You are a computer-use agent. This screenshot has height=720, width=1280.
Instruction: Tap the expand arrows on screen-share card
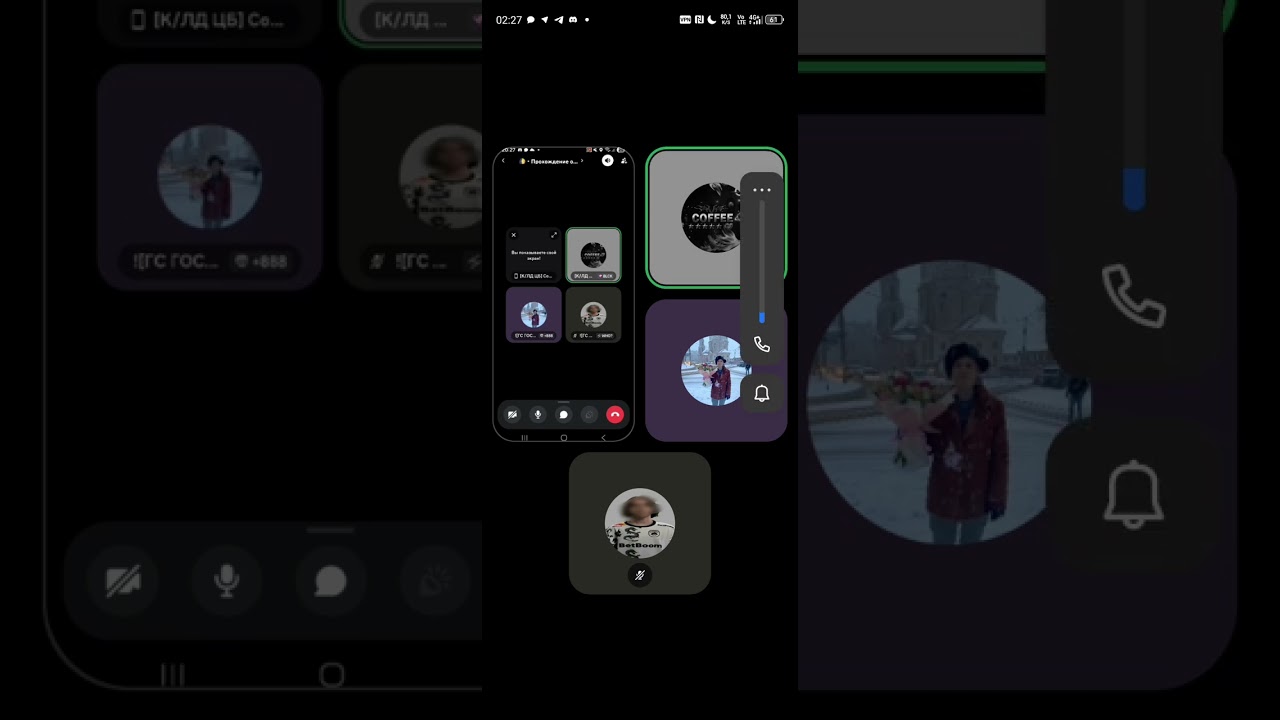pos(554,235)
